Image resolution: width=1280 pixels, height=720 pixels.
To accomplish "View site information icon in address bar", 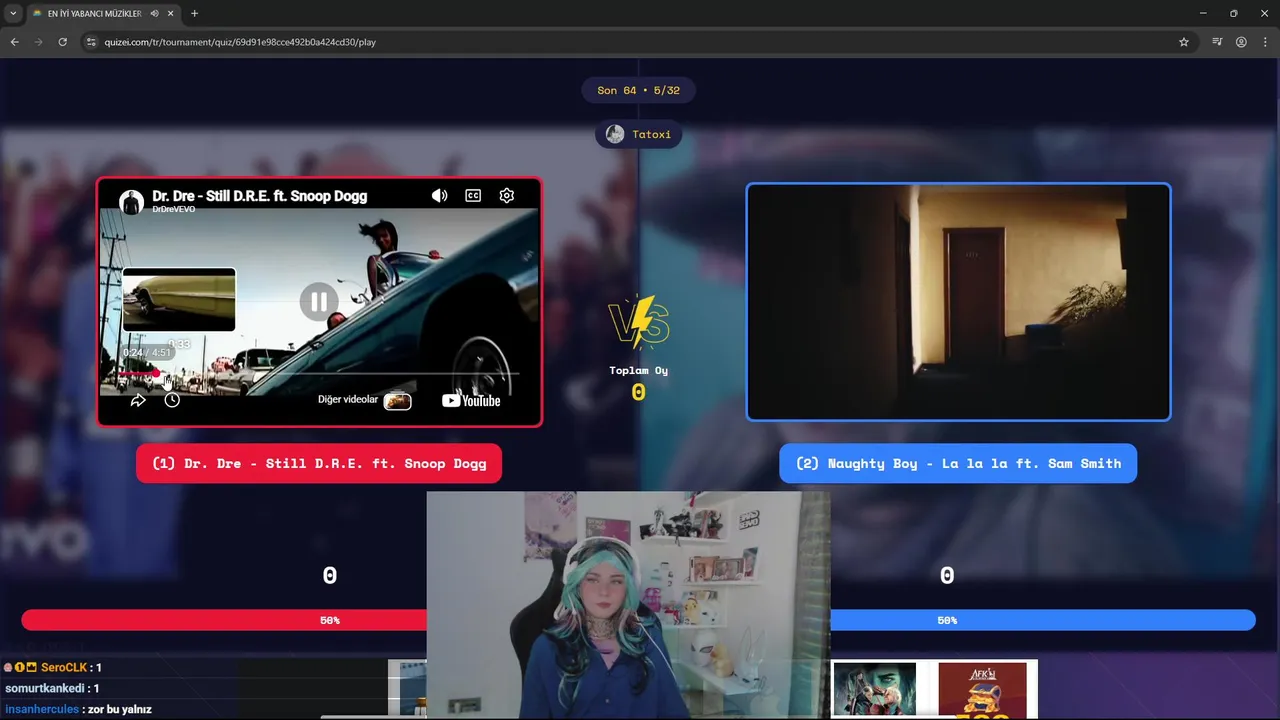I will coord(91,42).
